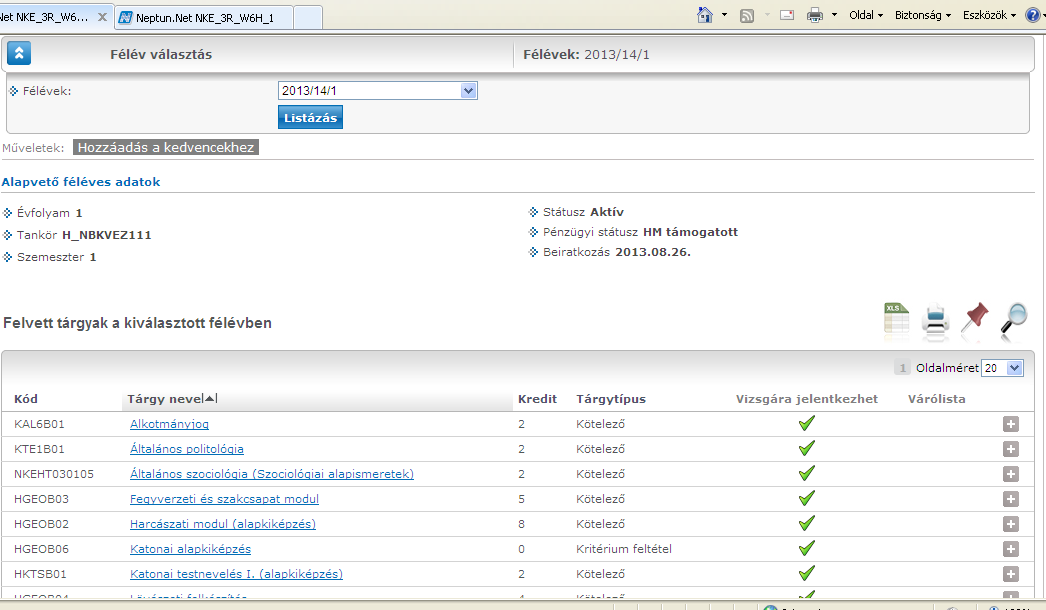Click Hozzáadás a kedvencekhez
1046x610 pixels.
tap(165, 147)
